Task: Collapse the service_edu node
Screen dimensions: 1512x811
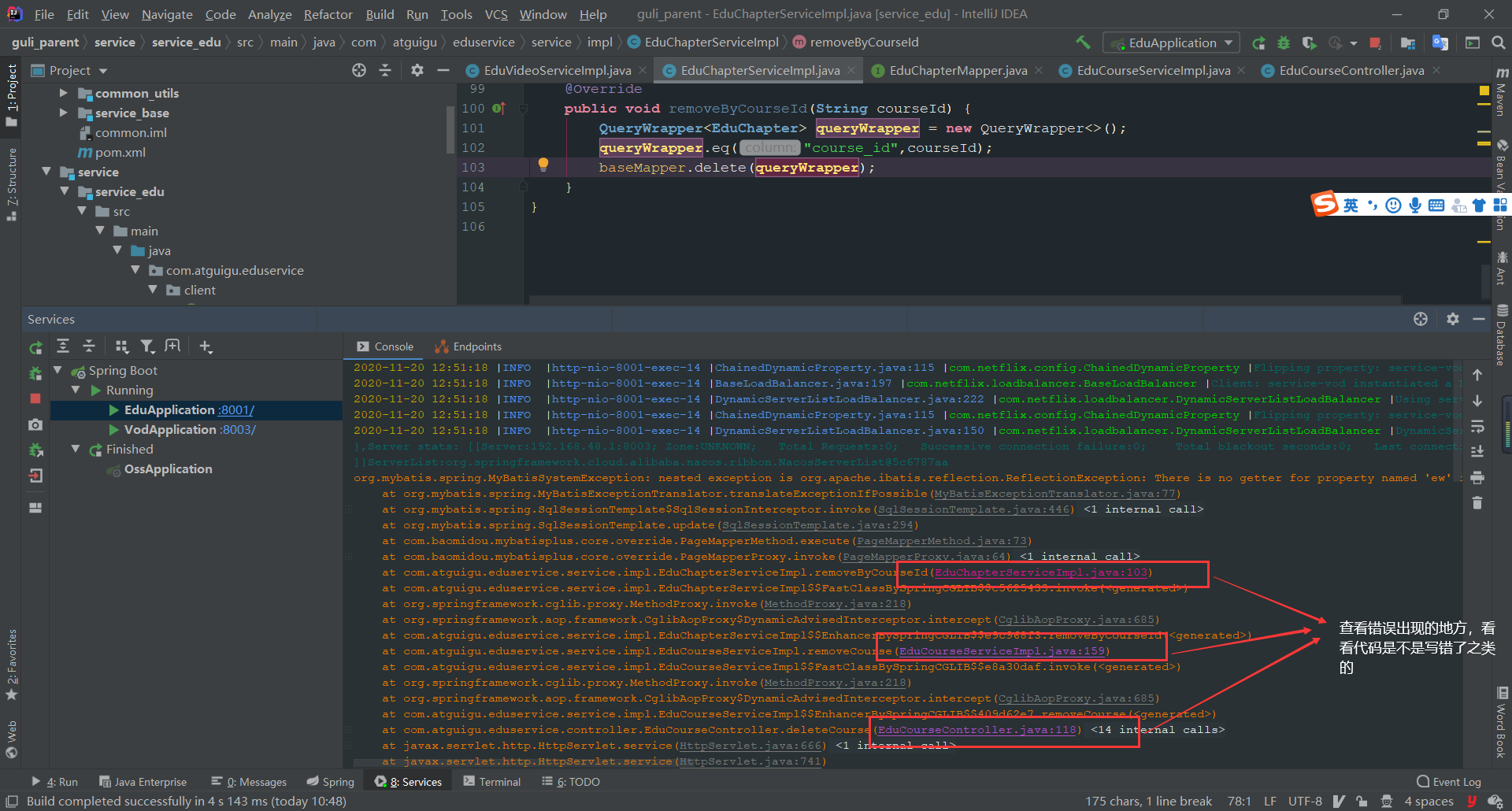Action: pos(64,191)
